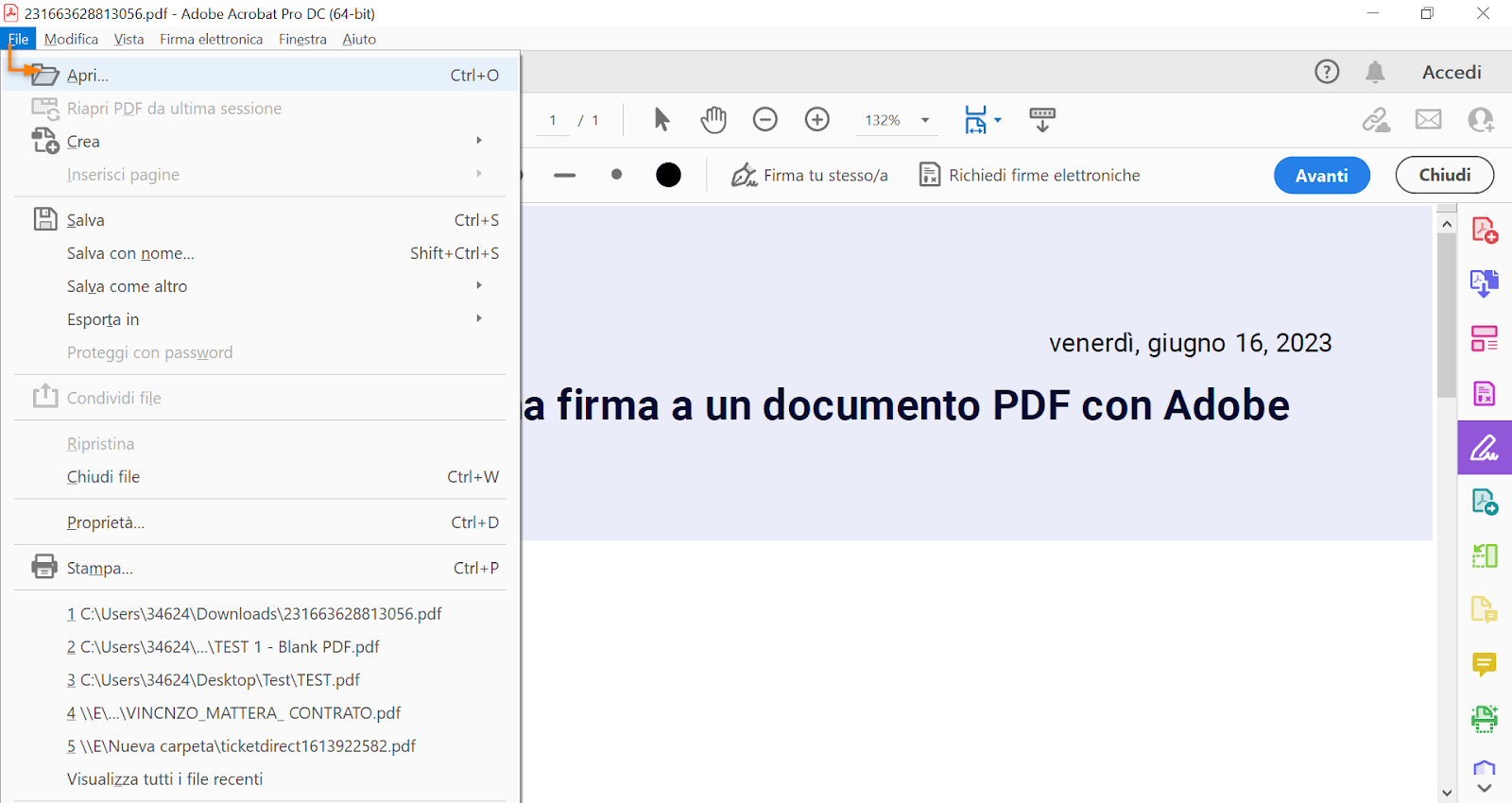The width and height of the screenshot is (1512, 803).
Task: Open the Firma elettronica menu
Action: click(211, 40)
